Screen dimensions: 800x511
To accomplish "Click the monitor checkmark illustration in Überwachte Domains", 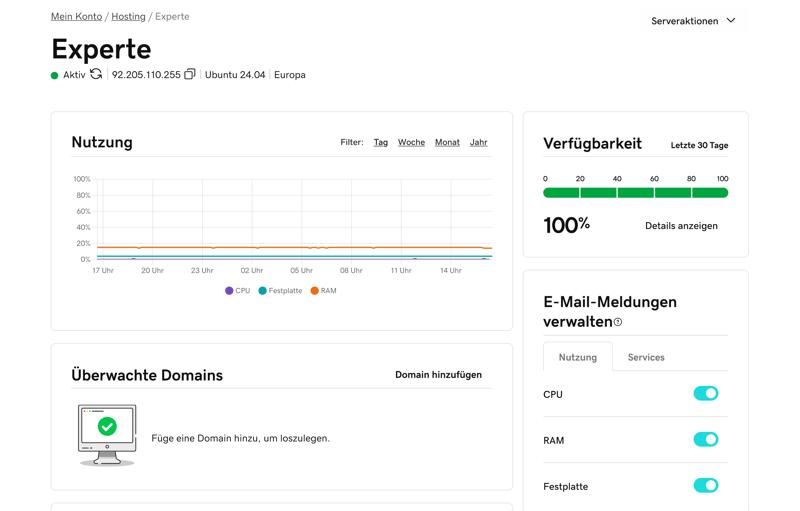I will pos(107,434).
